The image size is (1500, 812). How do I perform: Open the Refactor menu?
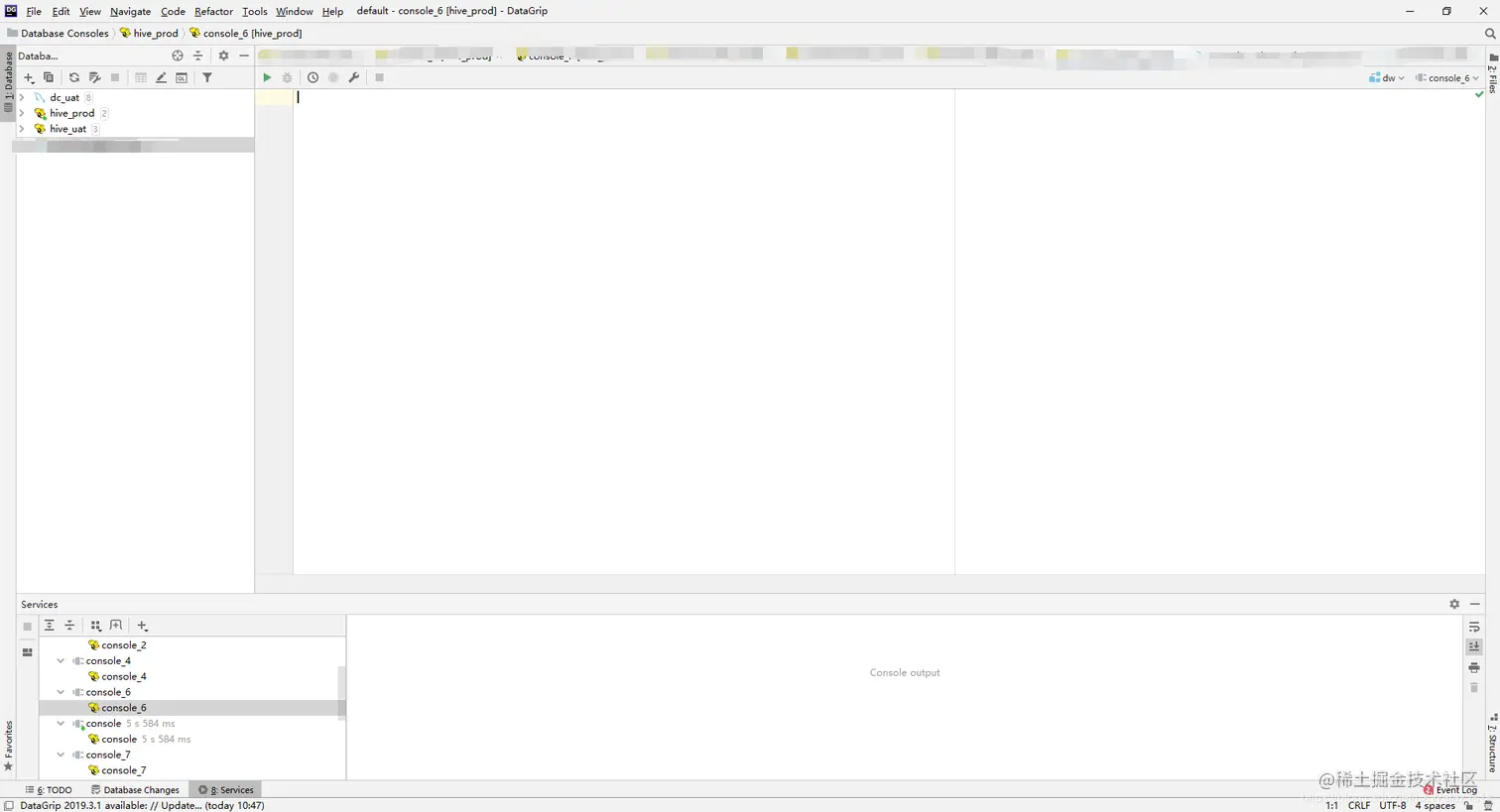click(213, 11)
